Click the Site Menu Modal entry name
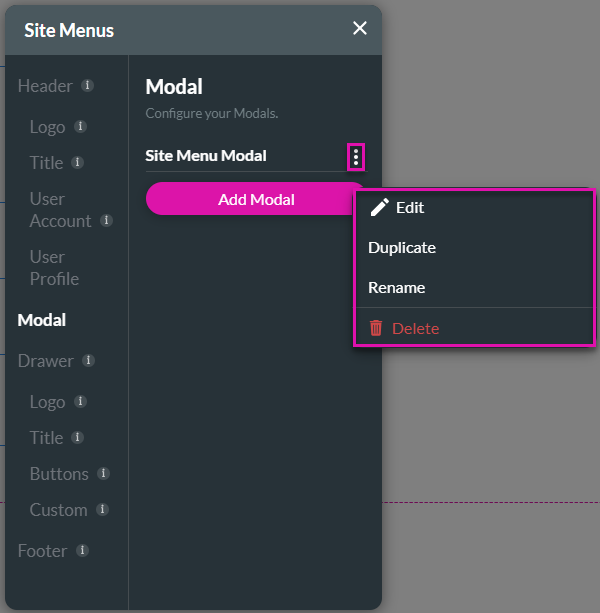 (206, 156)
